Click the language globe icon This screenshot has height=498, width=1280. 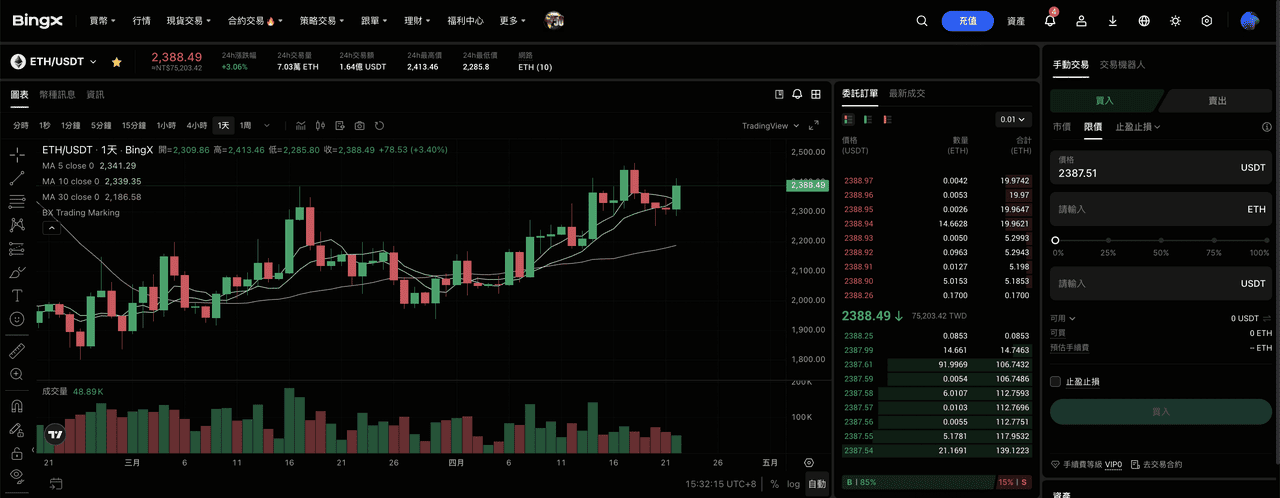(1144, 21)
